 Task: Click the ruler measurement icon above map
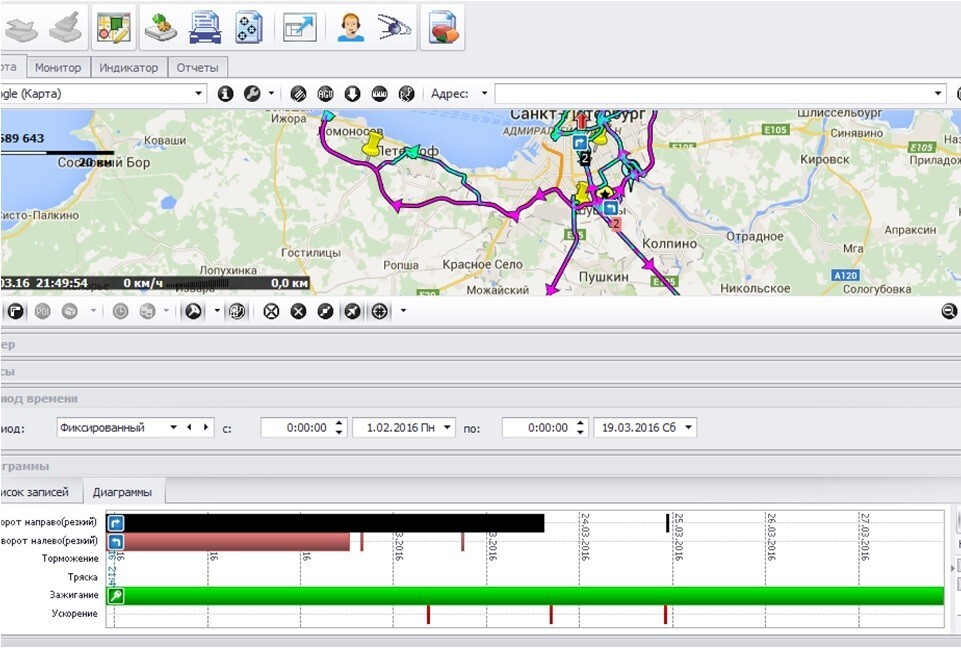(379, 94)
